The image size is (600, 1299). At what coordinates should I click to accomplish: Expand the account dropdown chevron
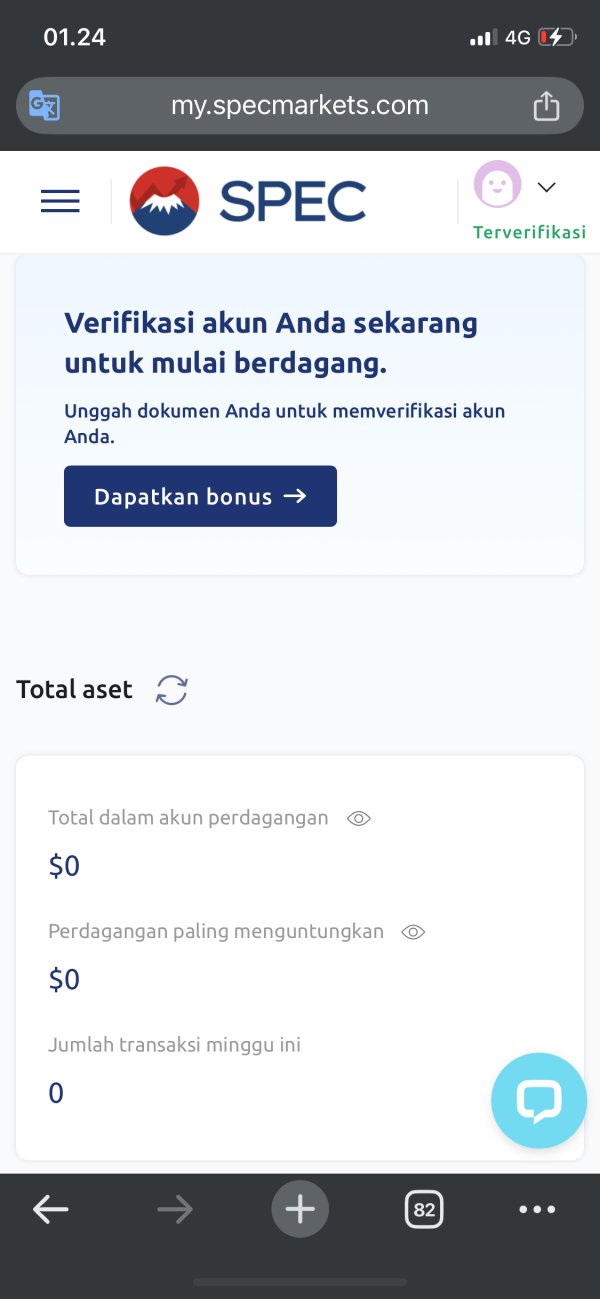coord(546,187)
